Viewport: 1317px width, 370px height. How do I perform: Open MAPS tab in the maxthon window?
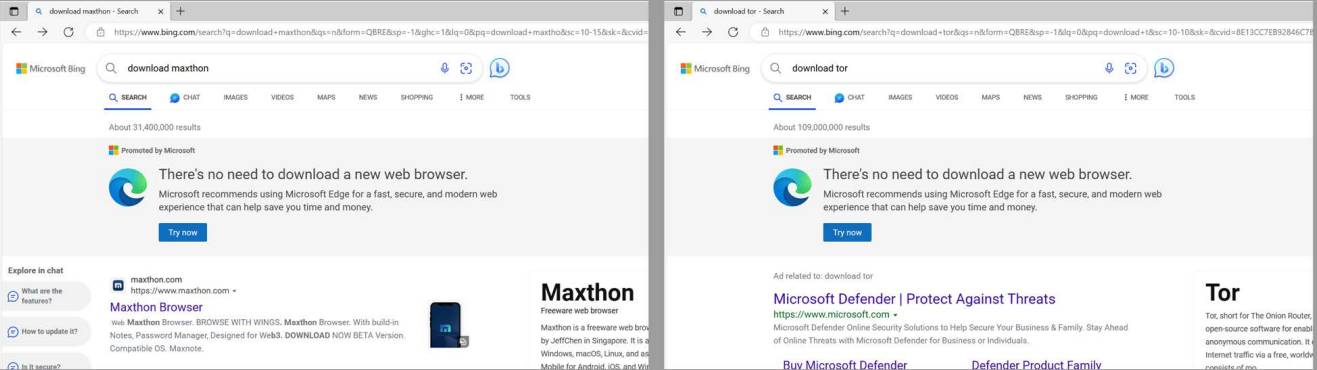[326, 98]
